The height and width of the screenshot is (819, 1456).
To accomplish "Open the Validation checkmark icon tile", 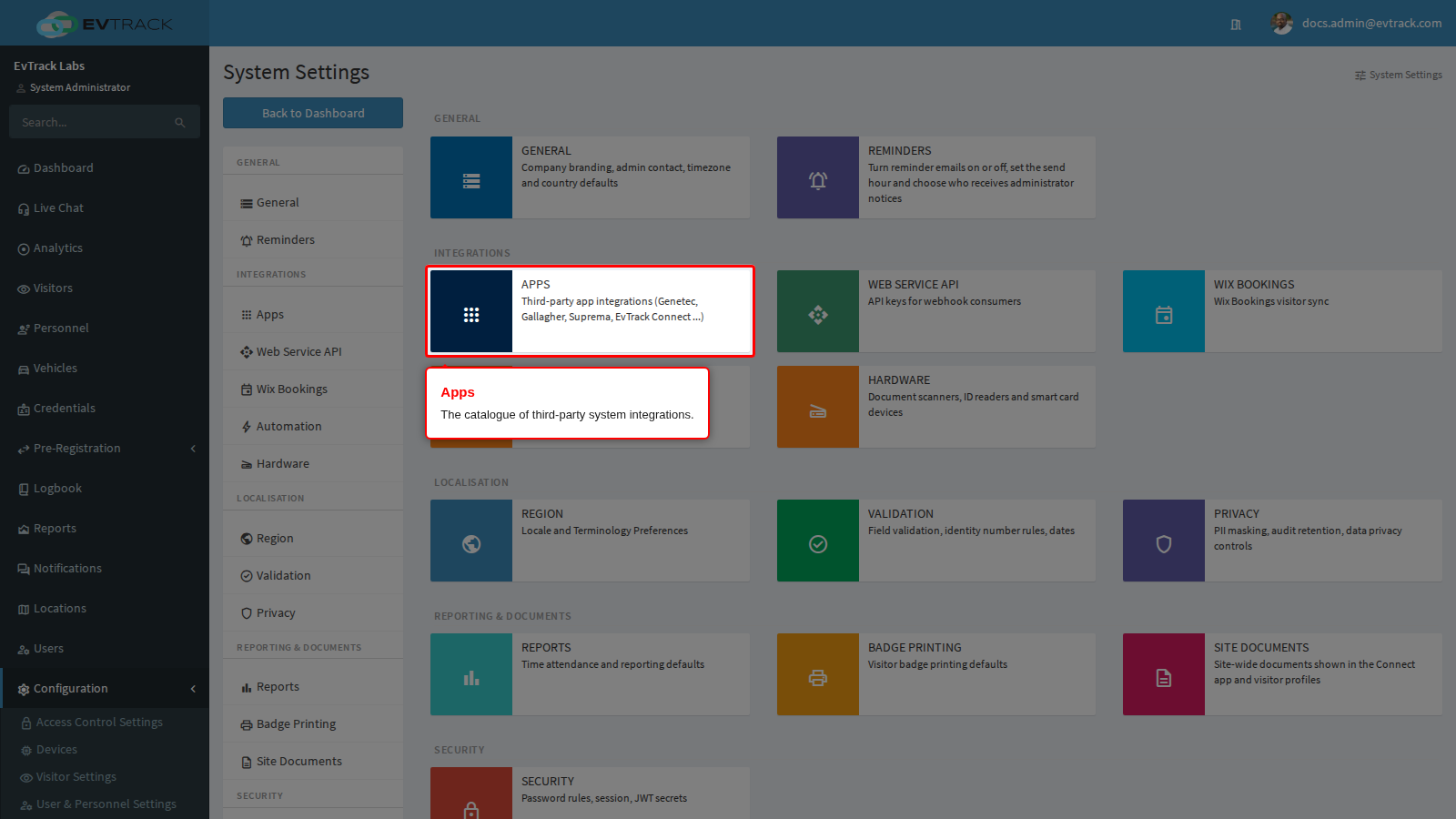I will 817,541.
